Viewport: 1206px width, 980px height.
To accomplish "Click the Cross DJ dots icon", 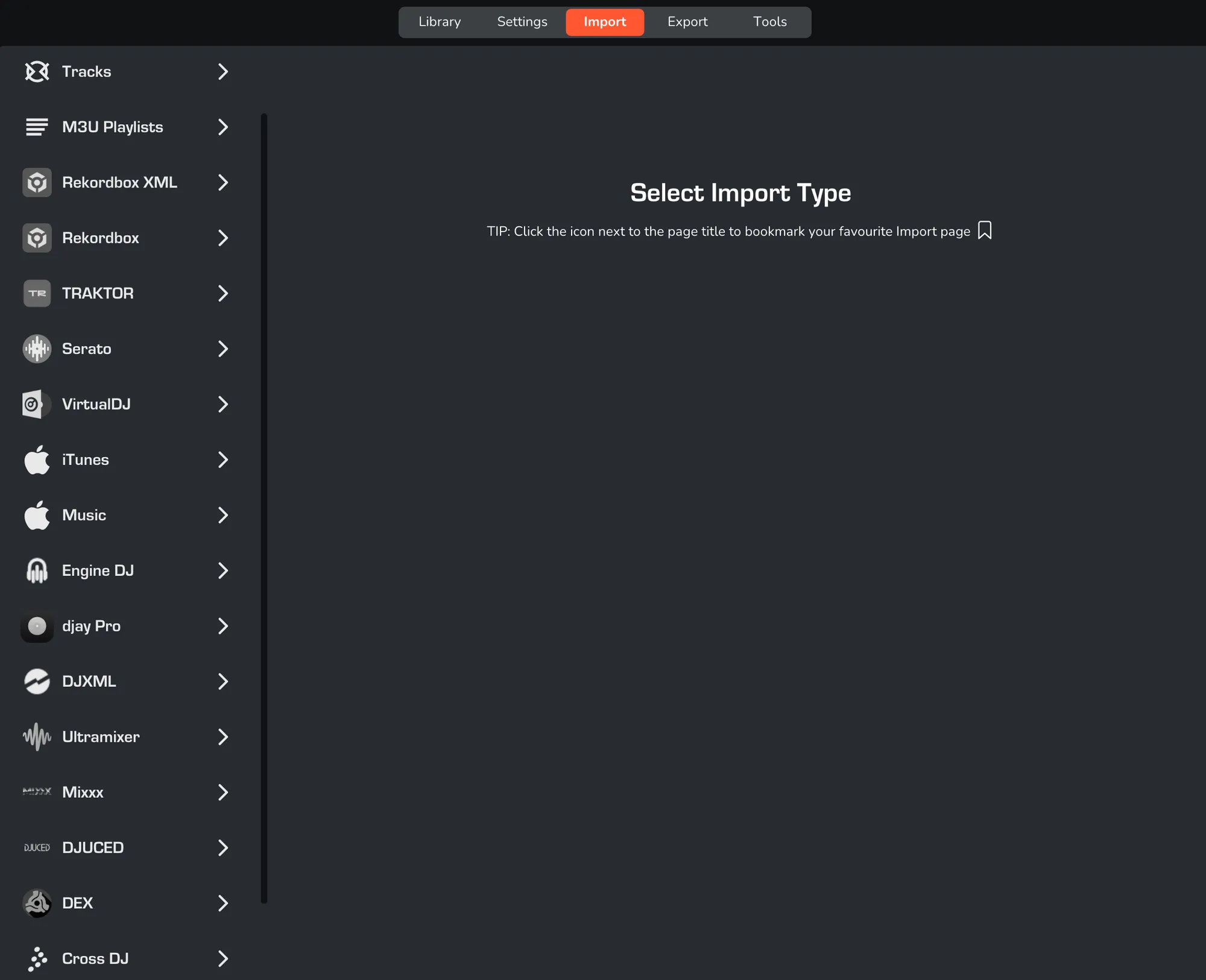I will pyautogui.click(x=37, y=958).
